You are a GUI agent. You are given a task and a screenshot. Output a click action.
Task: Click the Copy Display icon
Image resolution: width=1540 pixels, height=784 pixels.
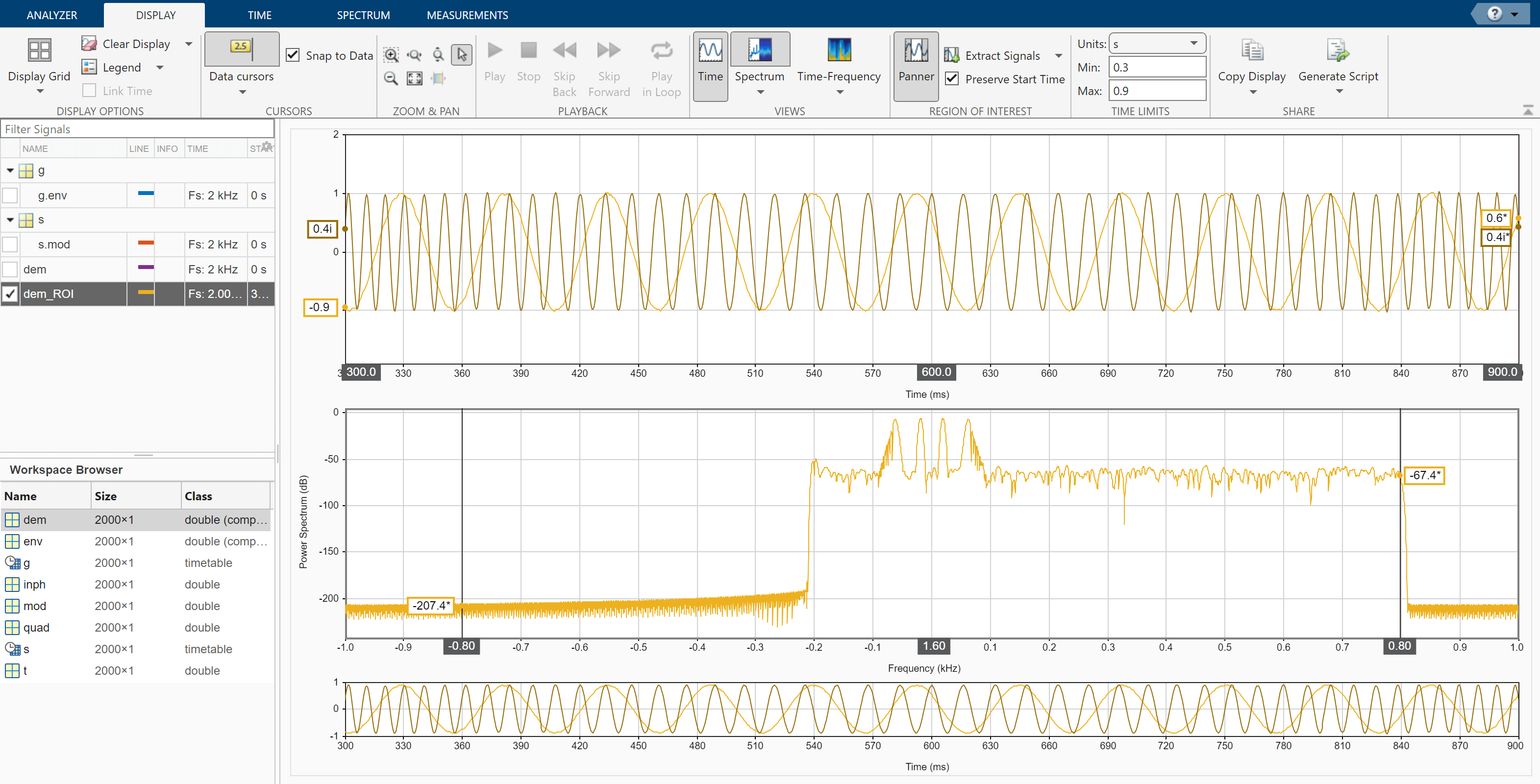(x=1251, y=51)
